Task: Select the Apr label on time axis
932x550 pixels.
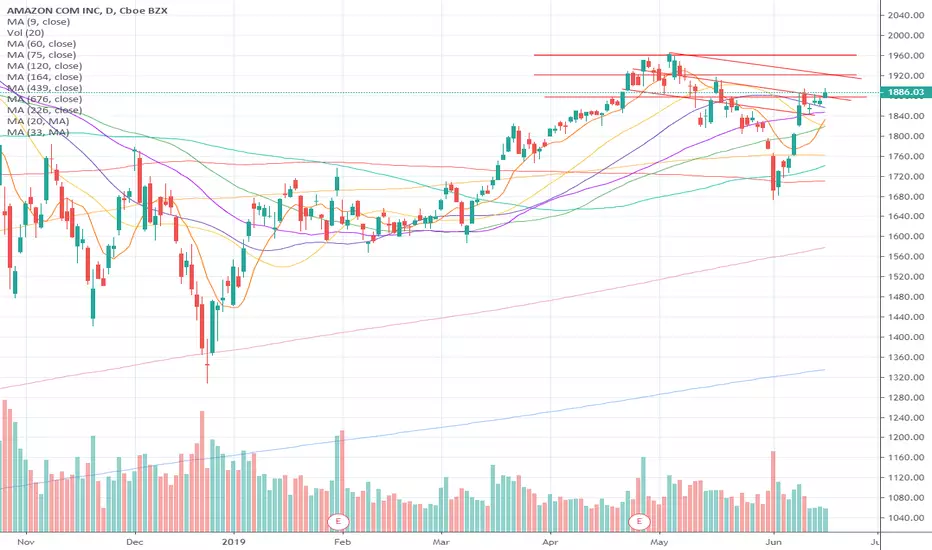Action: coord(550,542)
